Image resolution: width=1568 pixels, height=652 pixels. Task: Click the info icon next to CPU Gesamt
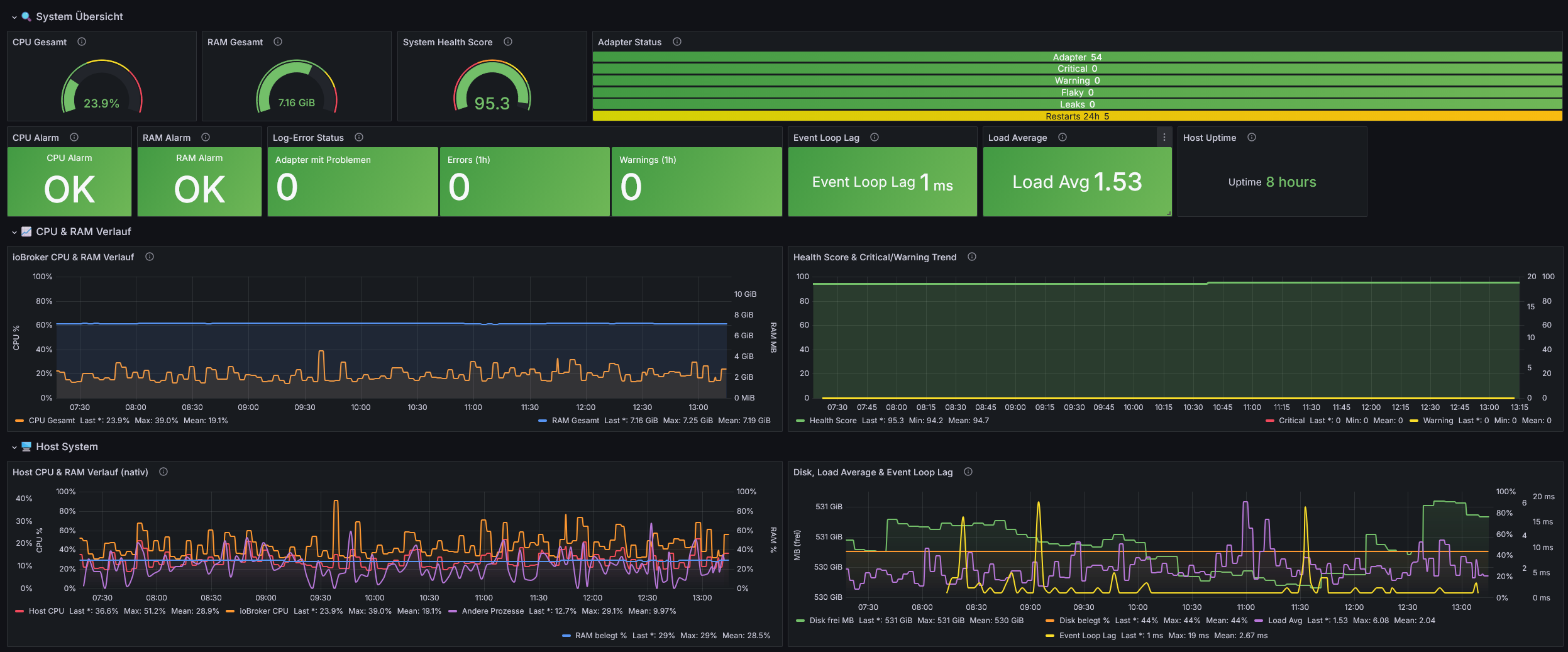point(82,42)
